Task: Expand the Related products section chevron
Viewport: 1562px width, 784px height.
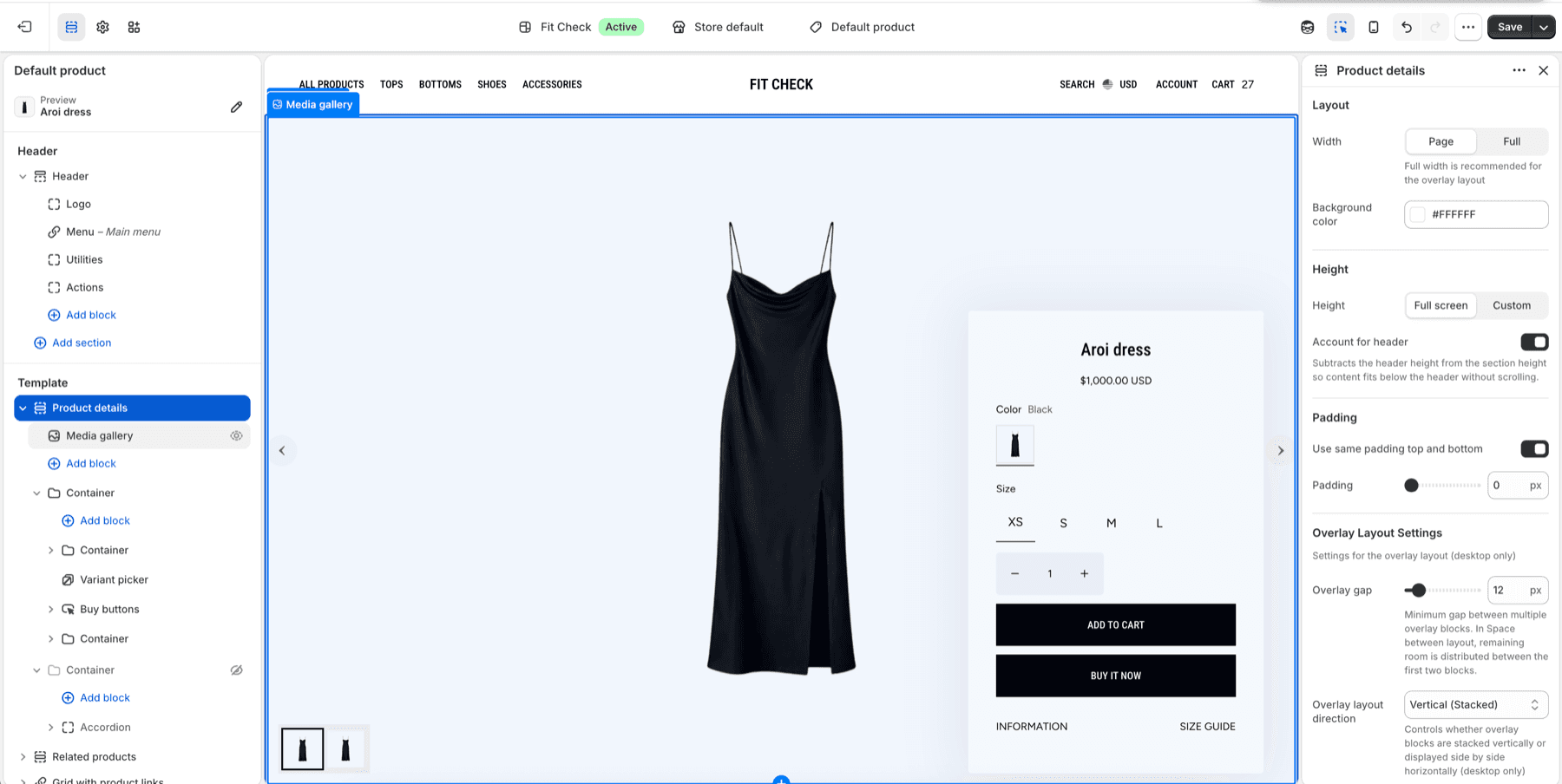Action: click(23, 756)
